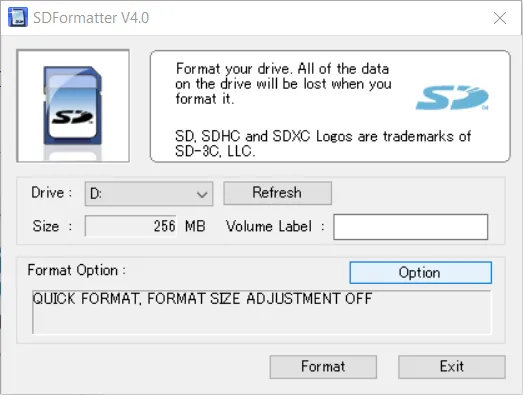Click the Refresh button
Viewport: 523px width, 395px height.
coord(278,193)
